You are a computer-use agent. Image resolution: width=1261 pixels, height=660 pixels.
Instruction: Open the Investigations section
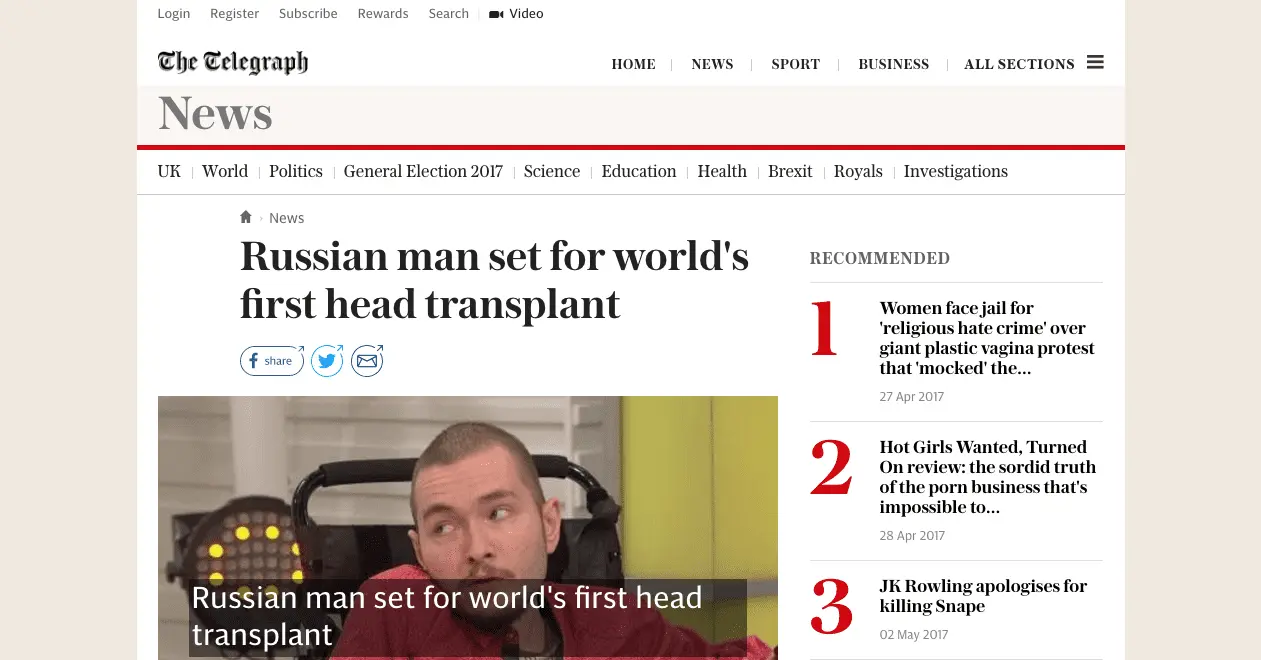(956, 171)
